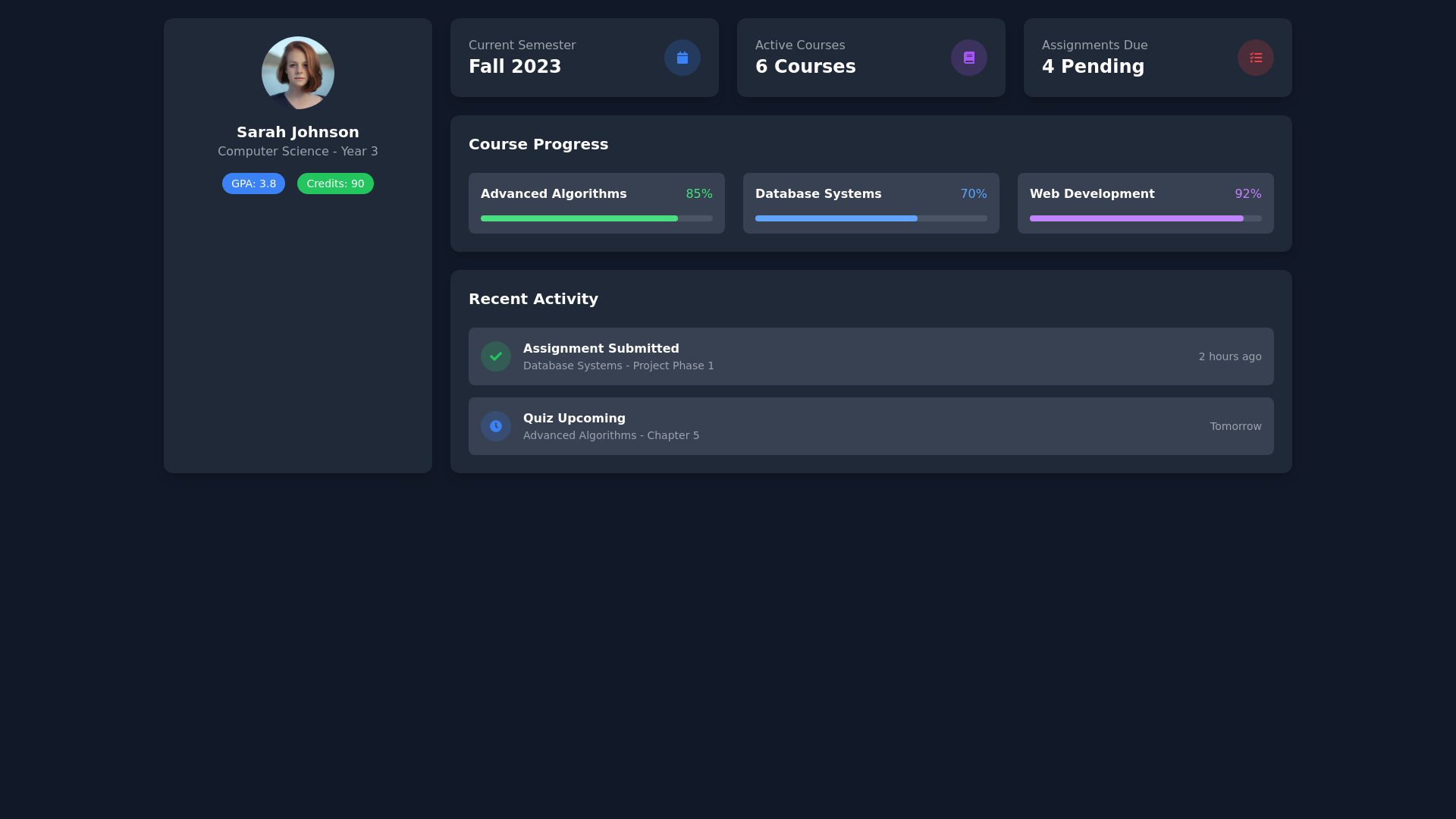Click the Web Development purple progress bar
Screen dimensions: 1456x819
(x=1135, y=218)
